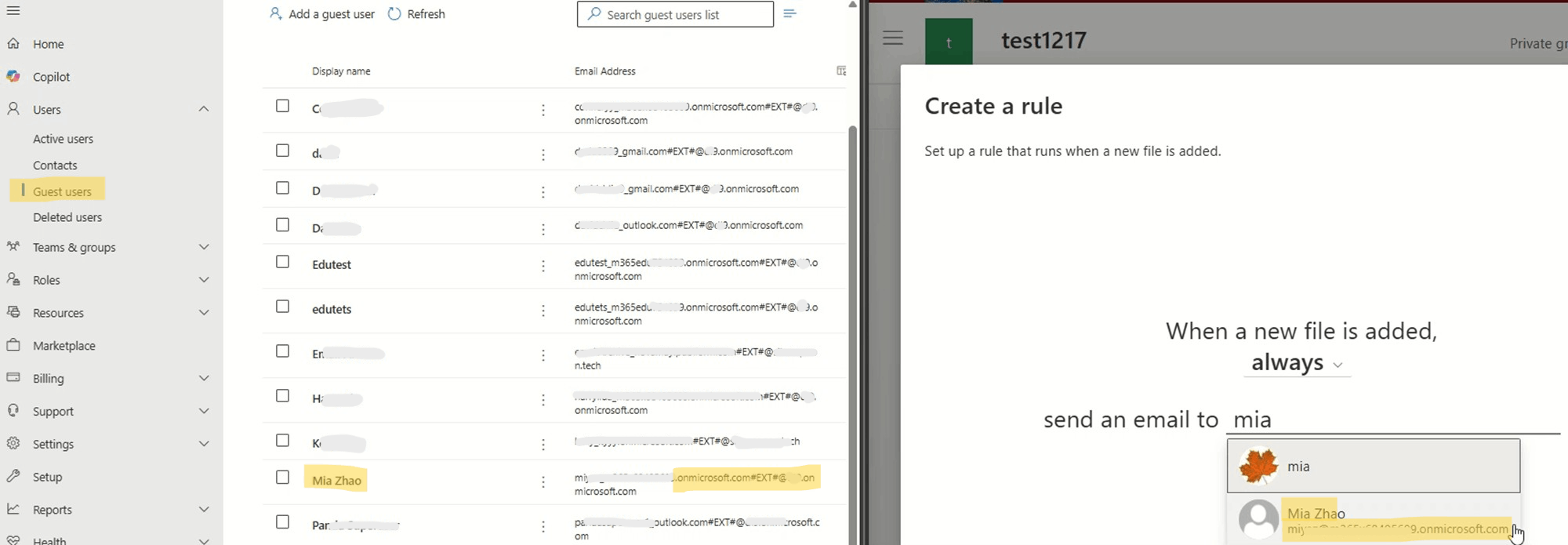This screenshot has height=545, width=1568.
Task: Click the Add a guest user button
Action: click(322, 14)
